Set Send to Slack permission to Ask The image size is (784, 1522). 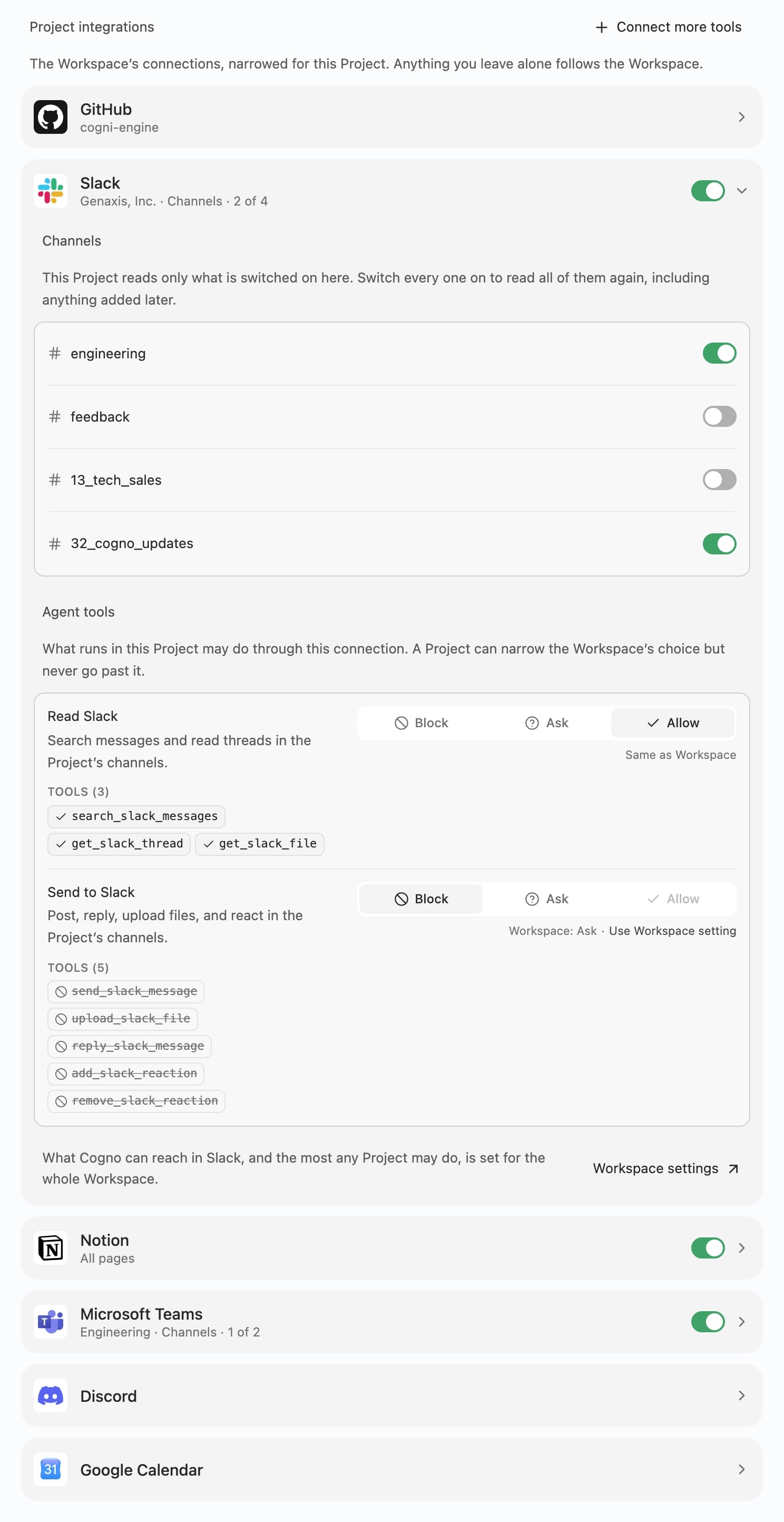click(x=546, y=899)
